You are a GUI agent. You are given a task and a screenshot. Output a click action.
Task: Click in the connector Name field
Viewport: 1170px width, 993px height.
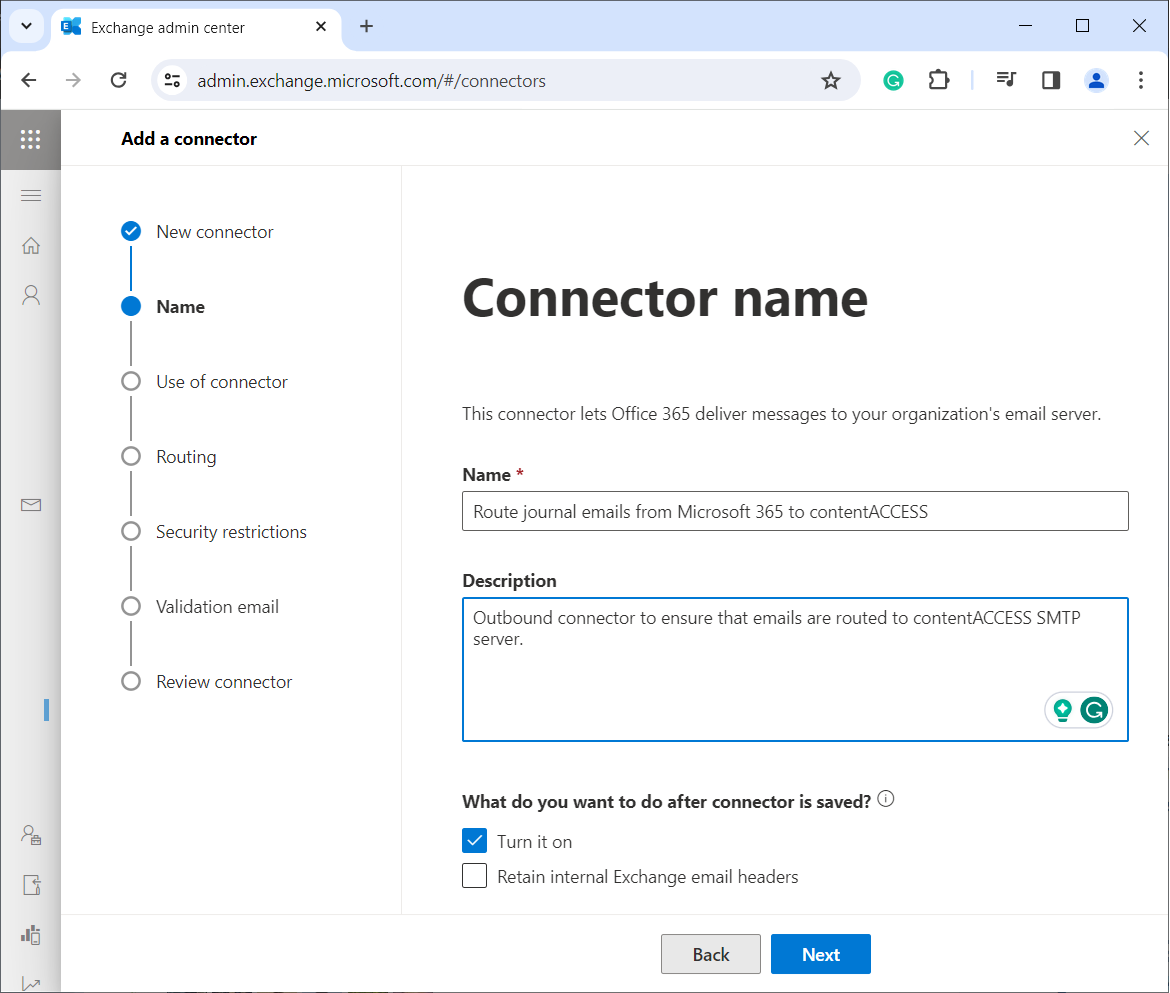795,511
